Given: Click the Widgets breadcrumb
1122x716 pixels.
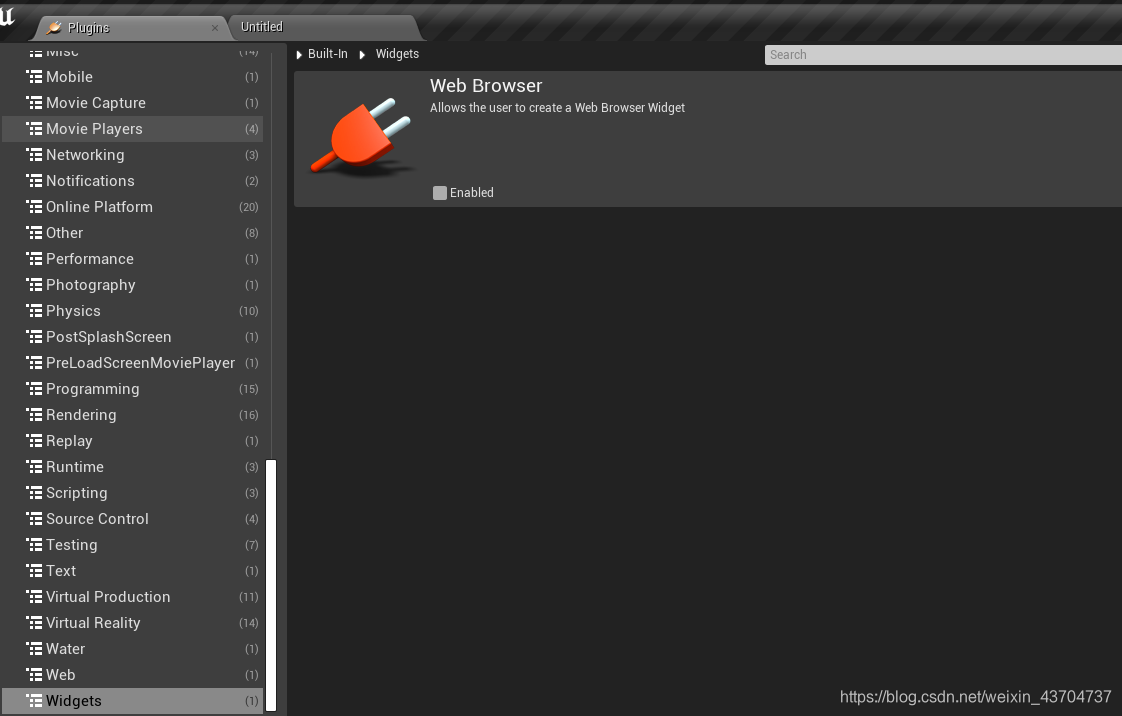Looking at the screenshot, I should (x=397, y=54).
